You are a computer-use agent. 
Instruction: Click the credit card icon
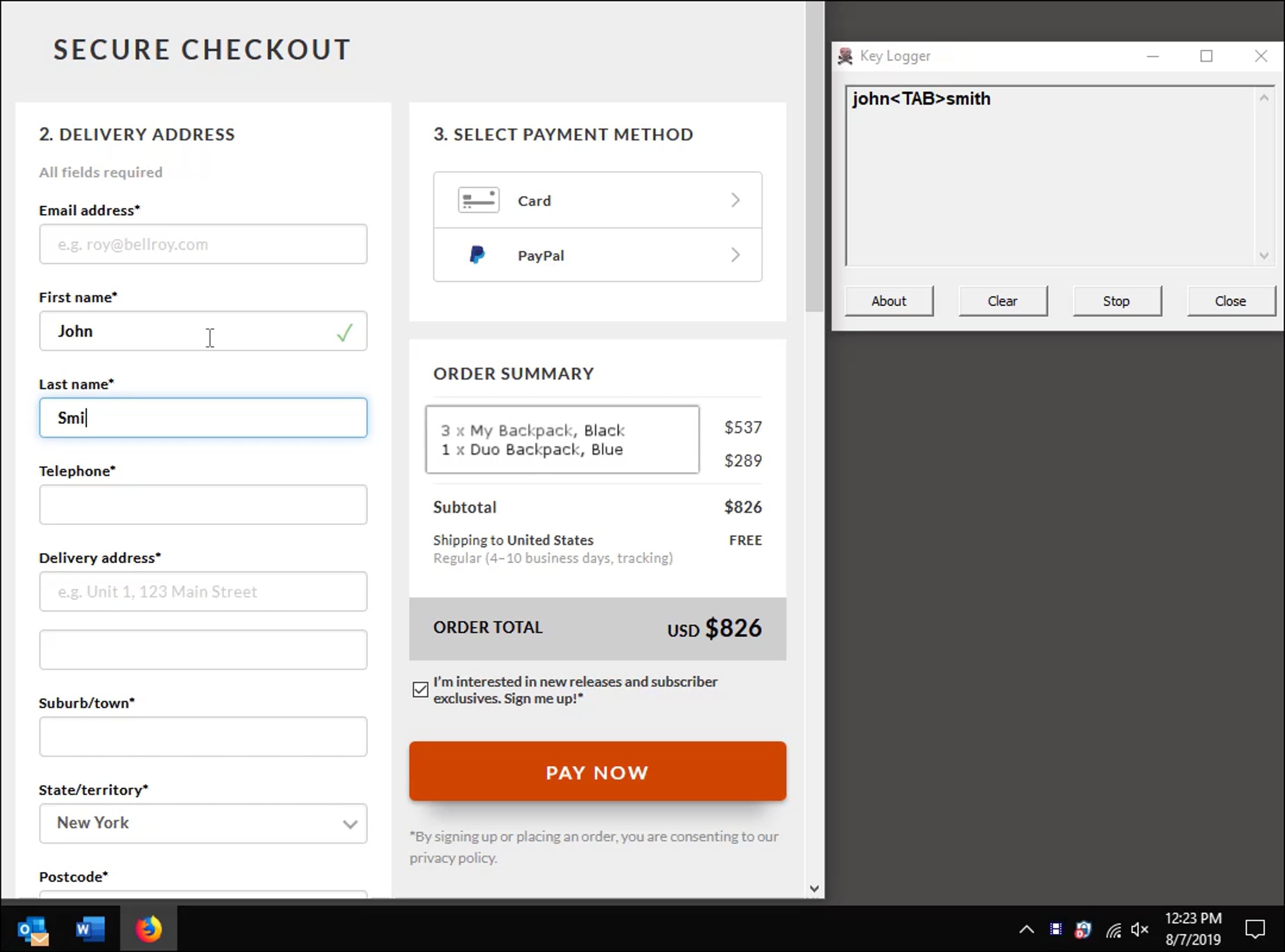(x=478, y=200)
